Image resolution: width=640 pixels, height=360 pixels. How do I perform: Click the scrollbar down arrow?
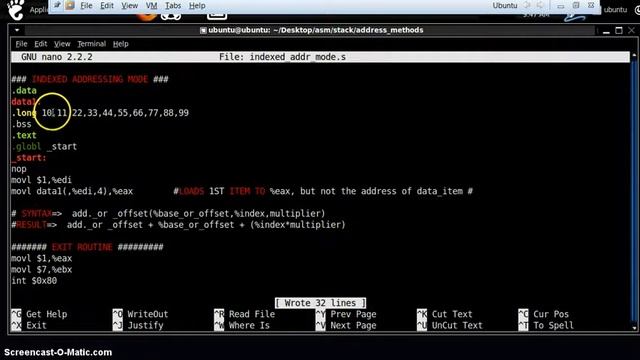pyautogui.click(x=634, y=328)
